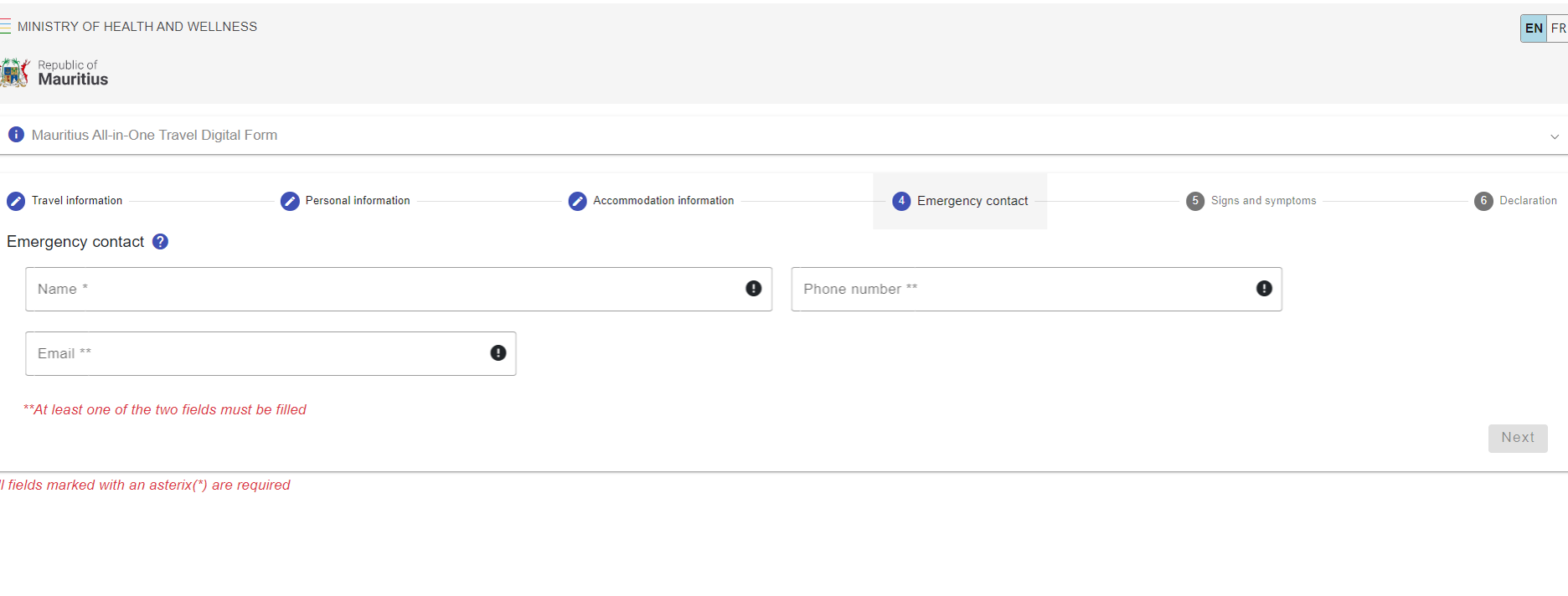This screenshot has width=1568, height=596.
Task: Switch language to FR
Action: (x=1558, y=28)
